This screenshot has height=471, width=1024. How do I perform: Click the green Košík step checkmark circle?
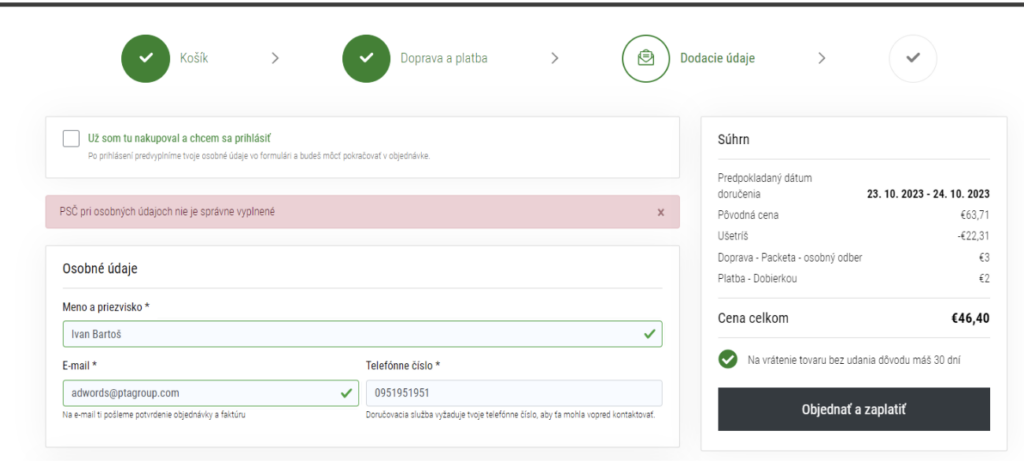[146, 58]
